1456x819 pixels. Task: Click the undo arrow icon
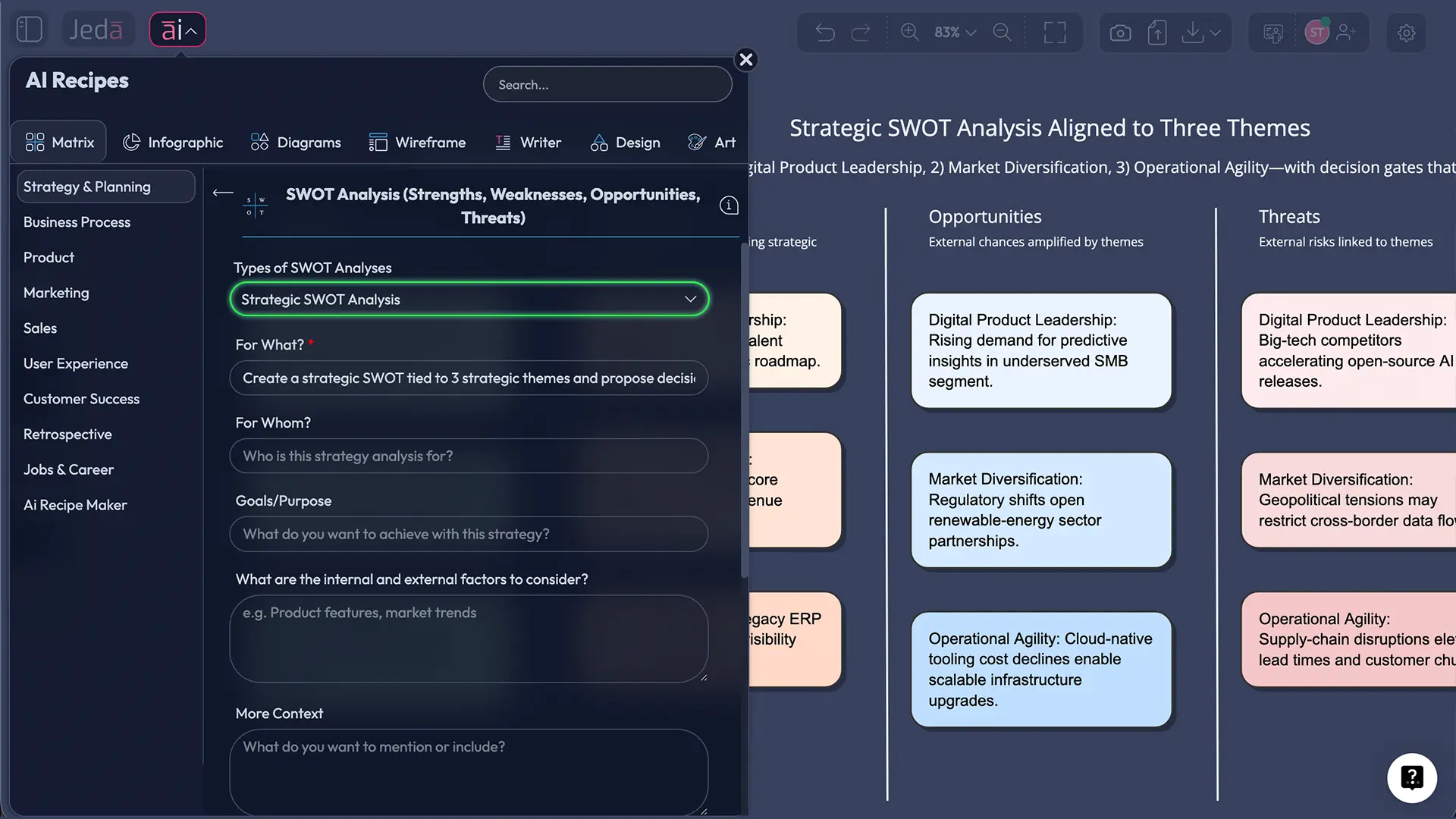(825, 33)
